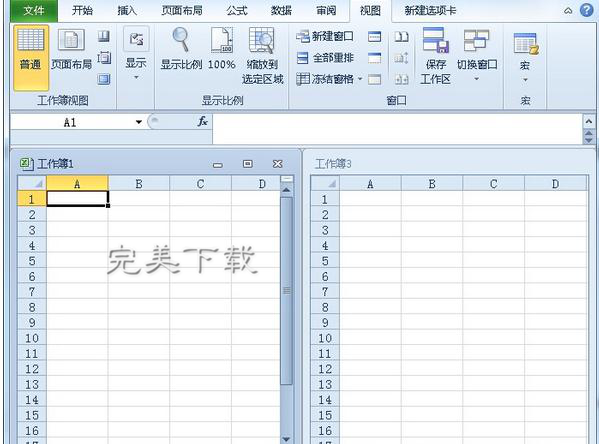Open a New Window (新建窗口)
This screenshot has height=444, width=599.
[325, 36]
